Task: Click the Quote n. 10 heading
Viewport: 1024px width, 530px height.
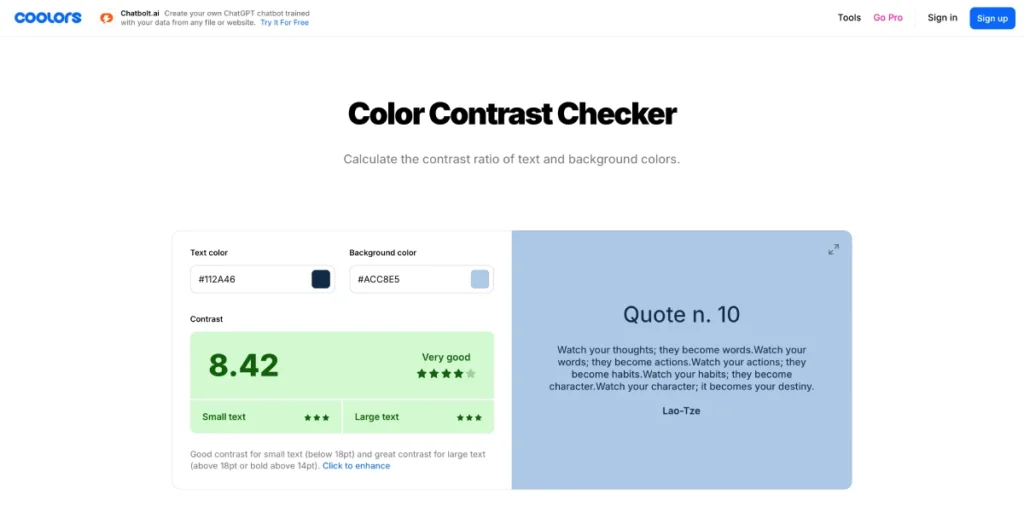Action: tap(681, 315)
